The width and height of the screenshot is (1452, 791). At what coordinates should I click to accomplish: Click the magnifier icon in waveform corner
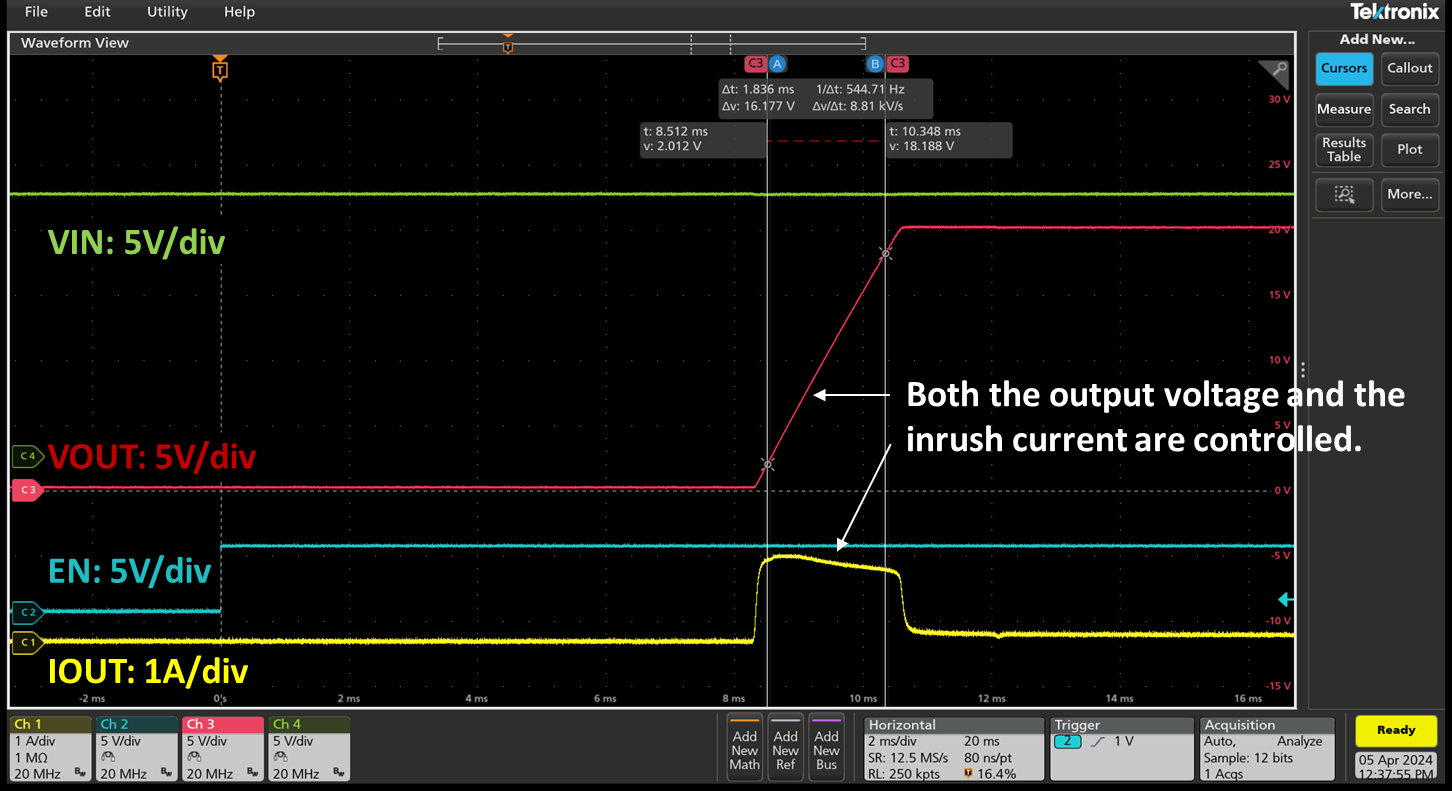[1273, 71]
